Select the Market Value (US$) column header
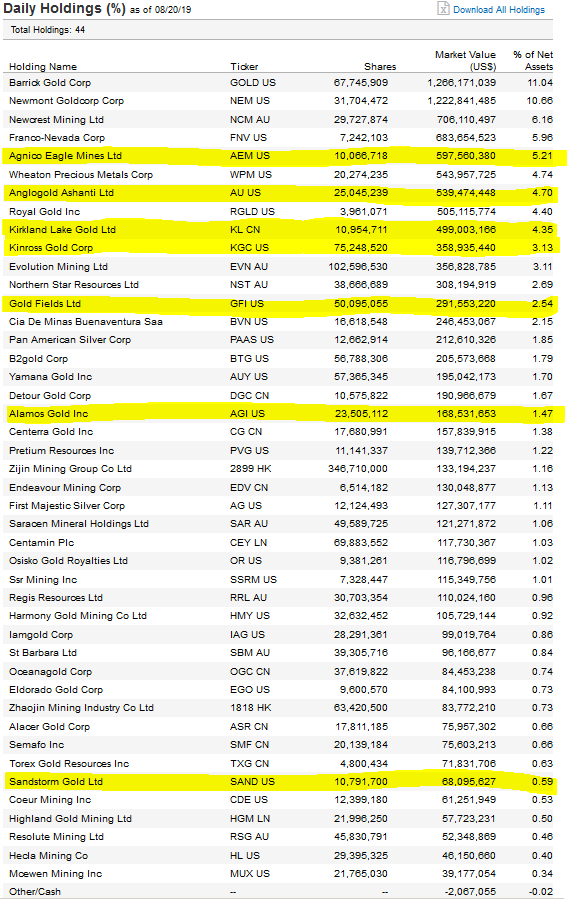The width and height of the screenshot is (567, 900). (465, 60)
